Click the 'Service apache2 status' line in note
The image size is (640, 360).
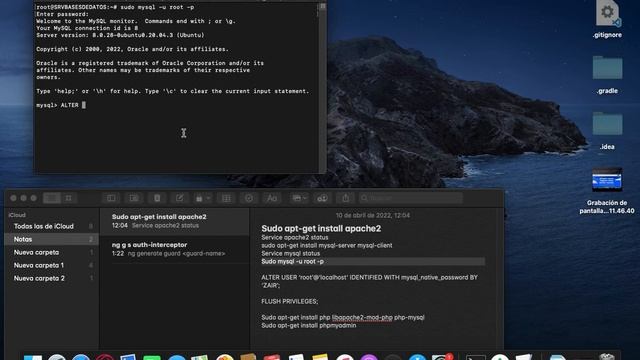295,237
